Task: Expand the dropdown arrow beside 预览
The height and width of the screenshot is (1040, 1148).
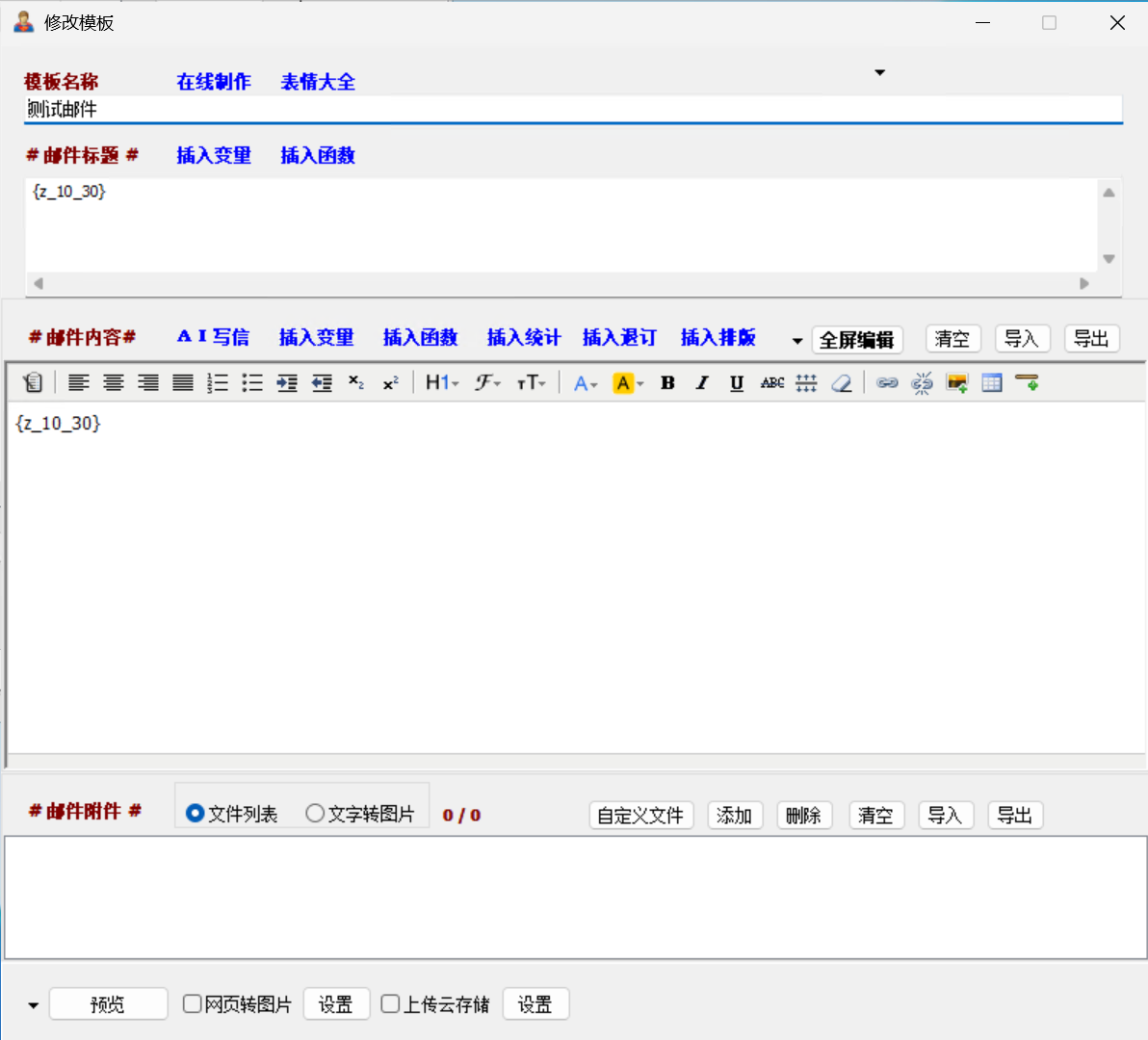Action: [x=33, y=1005]
